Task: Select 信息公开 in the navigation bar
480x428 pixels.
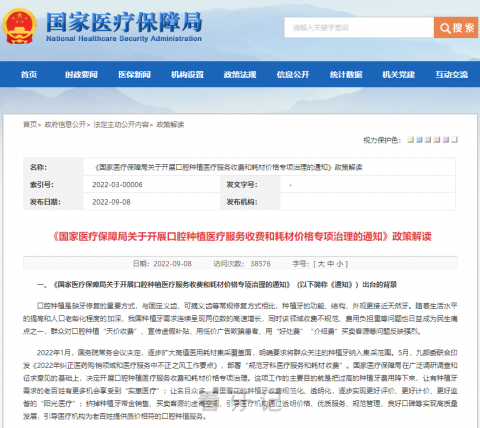Action: 293,74
